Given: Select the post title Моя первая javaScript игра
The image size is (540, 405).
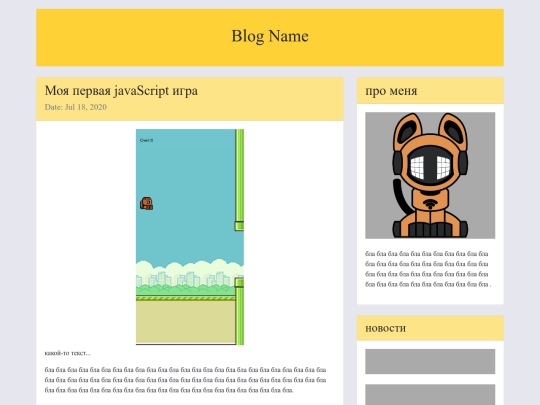Looking at the screenshot, I should tap(121, 91).
